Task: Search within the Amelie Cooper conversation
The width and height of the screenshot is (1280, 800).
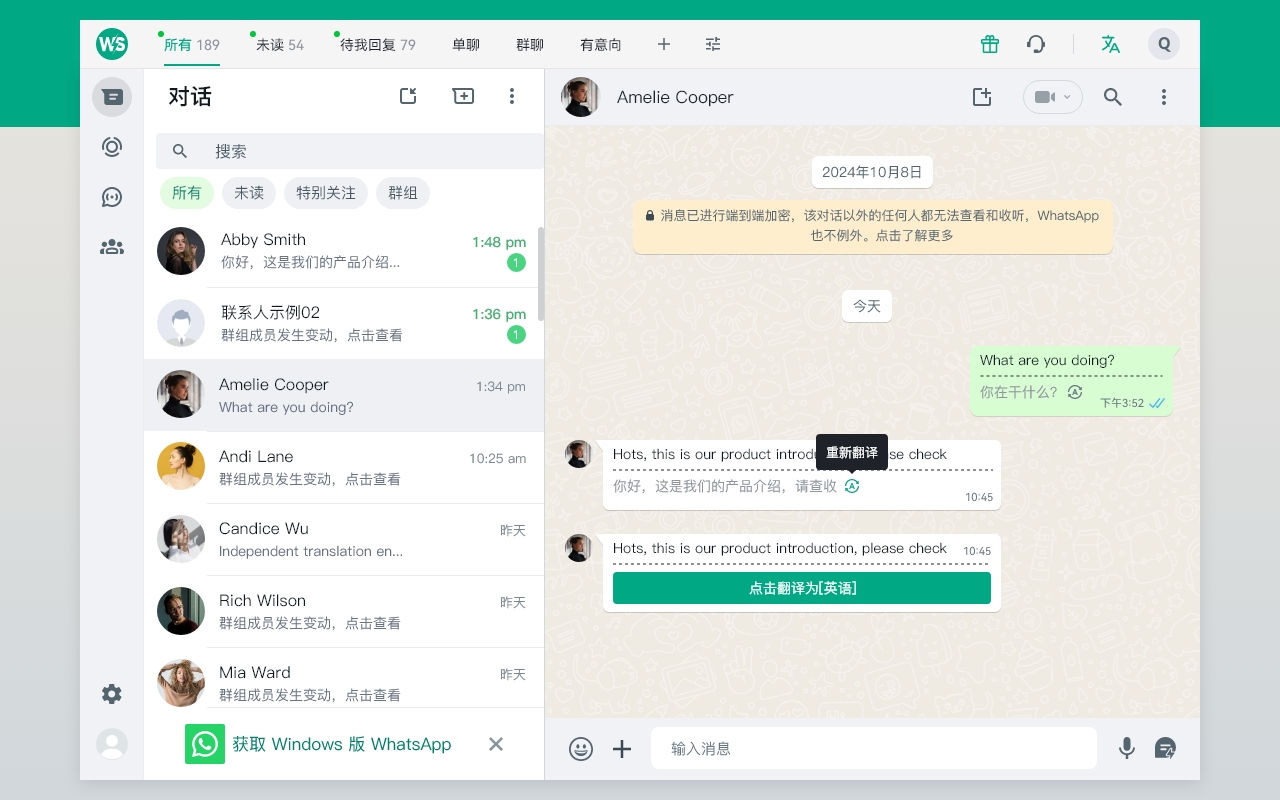Action: click(1112, 97)
